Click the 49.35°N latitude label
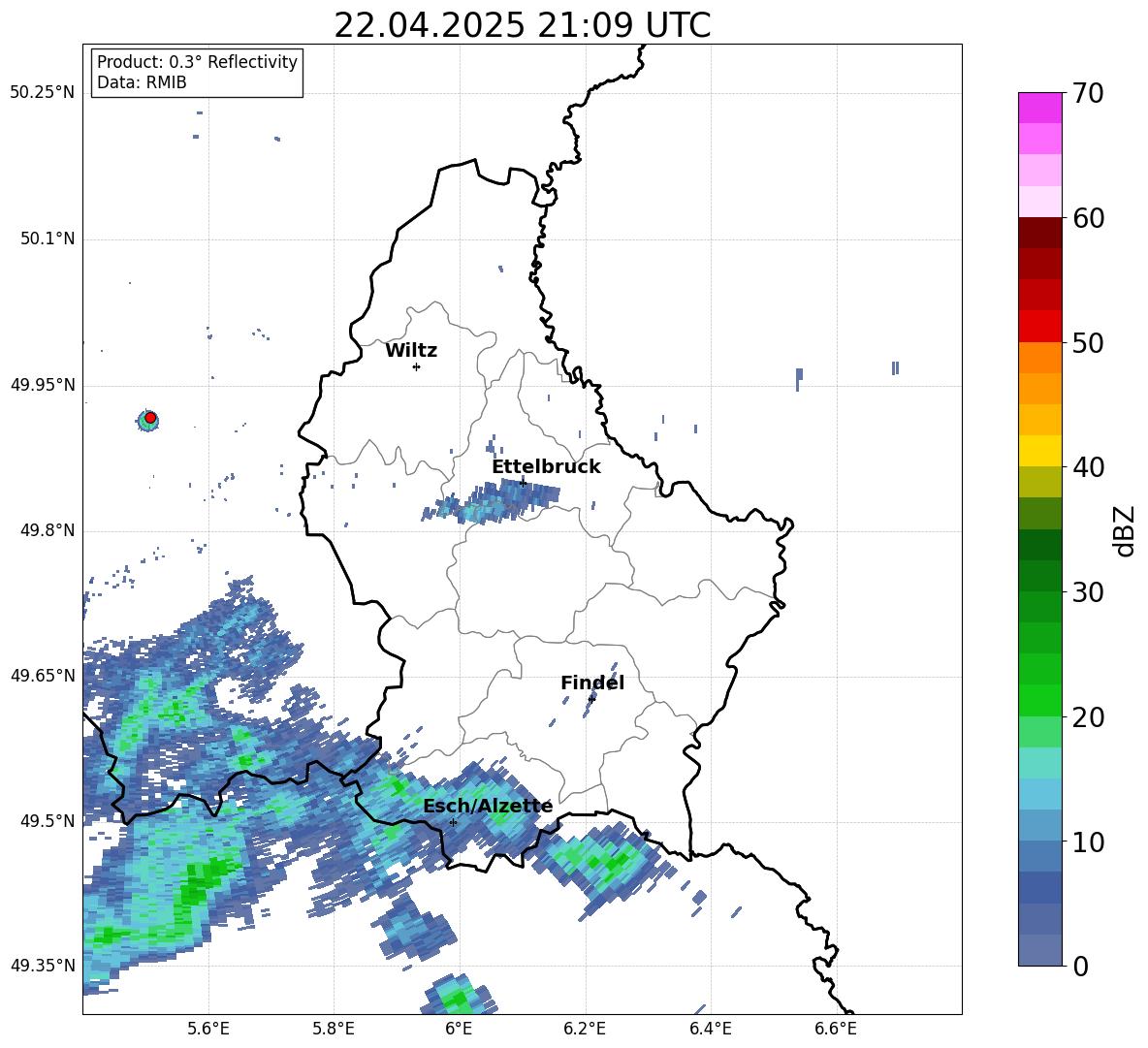1148x1048 pixels. click(42, 966)
